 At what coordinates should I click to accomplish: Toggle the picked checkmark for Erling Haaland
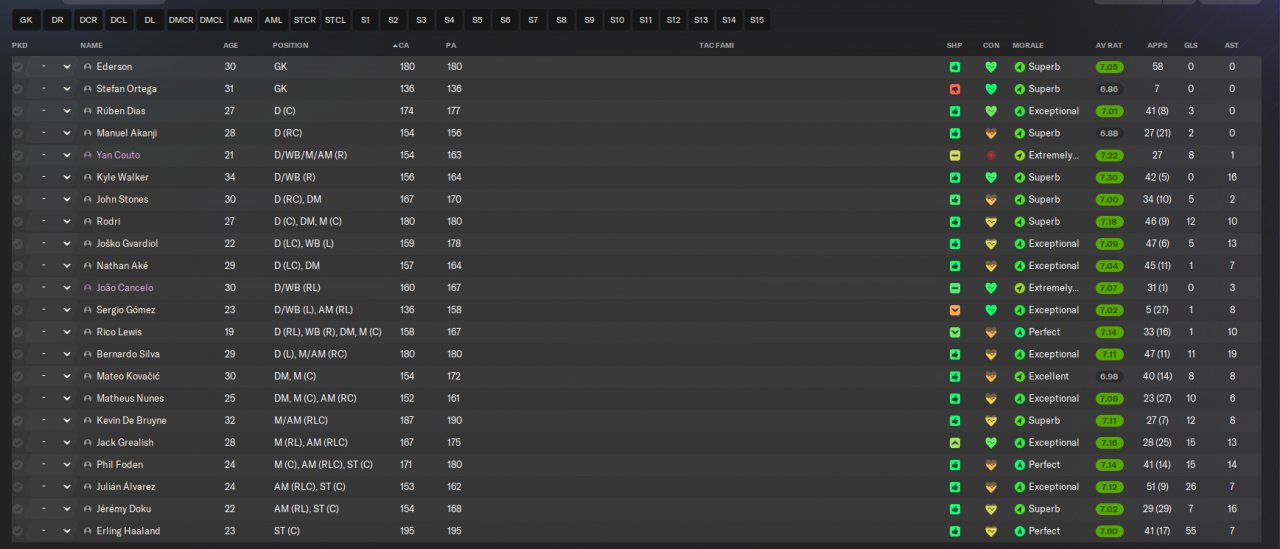17,531
